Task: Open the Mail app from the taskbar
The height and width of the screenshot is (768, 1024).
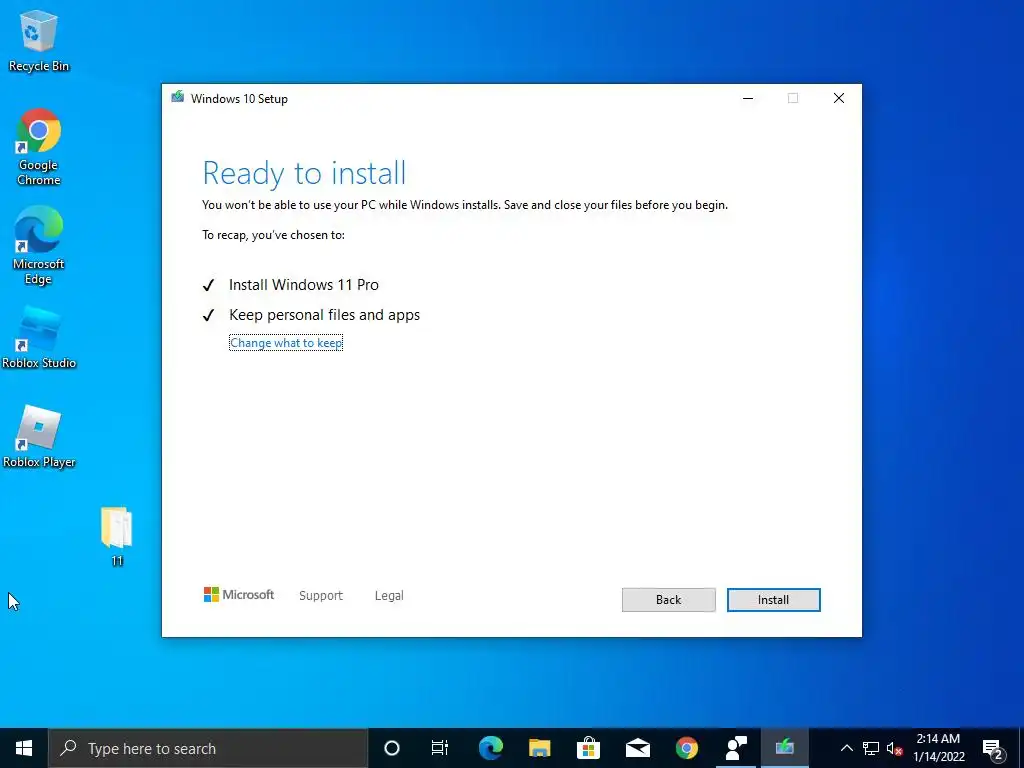Action: pyautogui.click(x=638, y=748)
